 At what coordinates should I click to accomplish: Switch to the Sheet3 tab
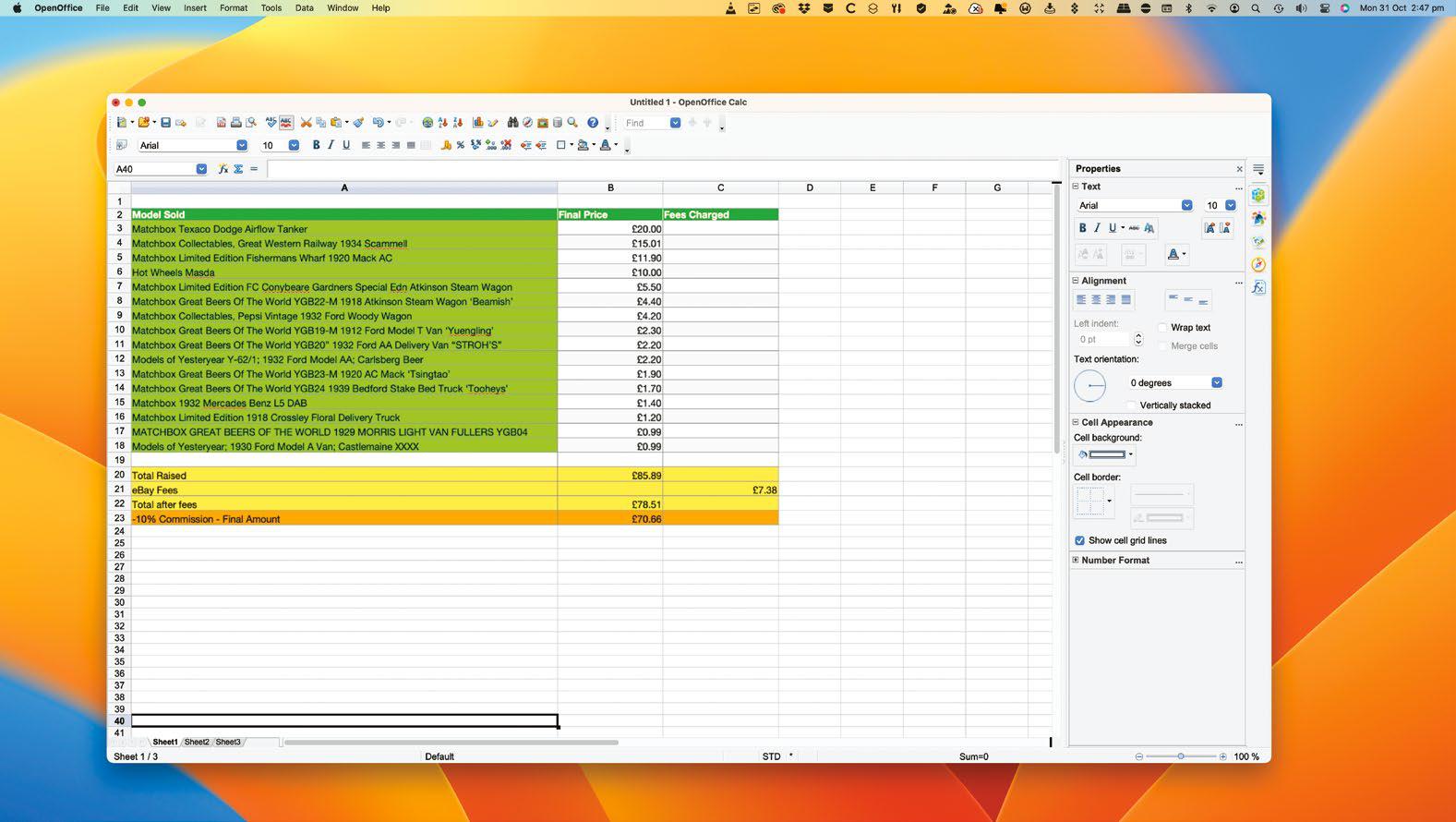(228, 742)
